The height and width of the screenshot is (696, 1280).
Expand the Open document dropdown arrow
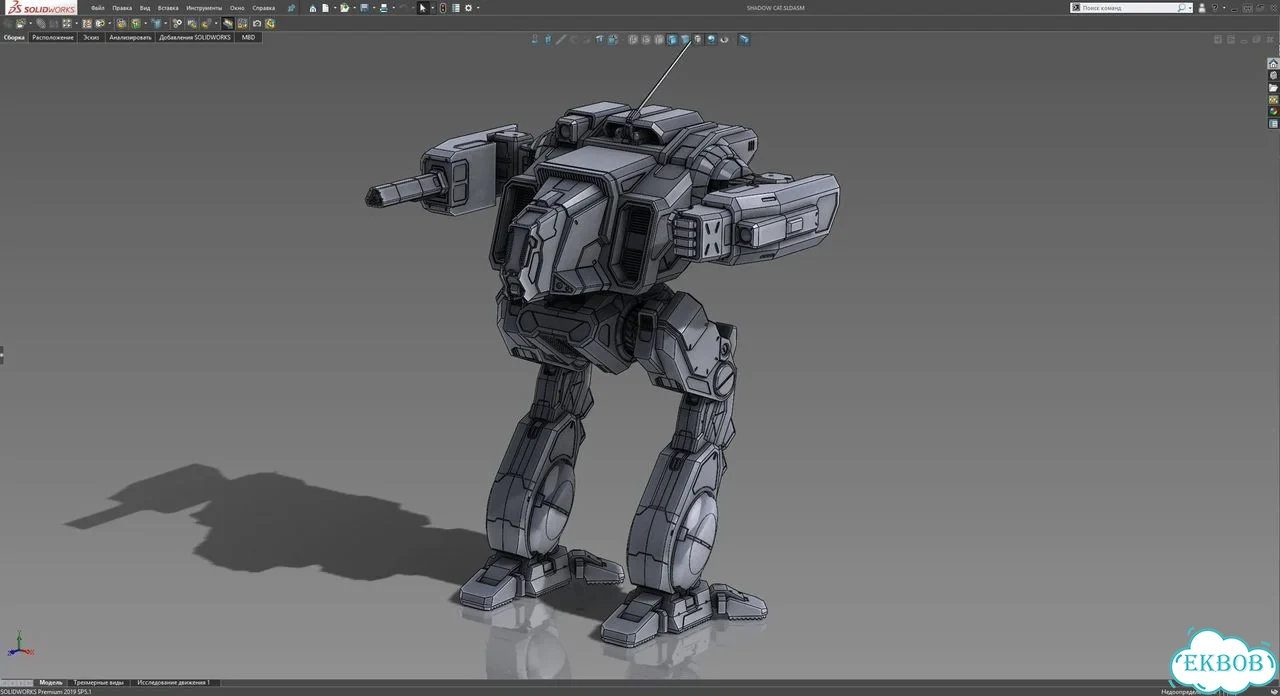354,8
